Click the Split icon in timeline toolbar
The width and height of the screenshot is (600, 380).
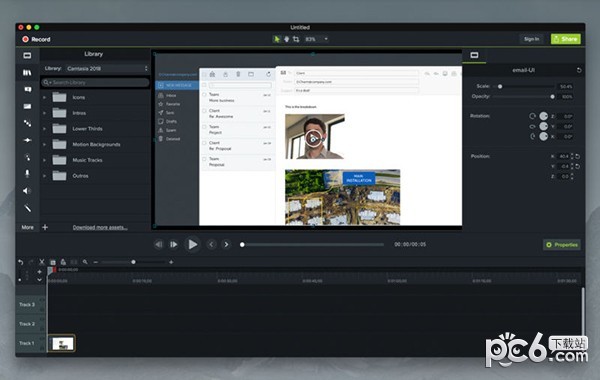(x=74, y=262)
